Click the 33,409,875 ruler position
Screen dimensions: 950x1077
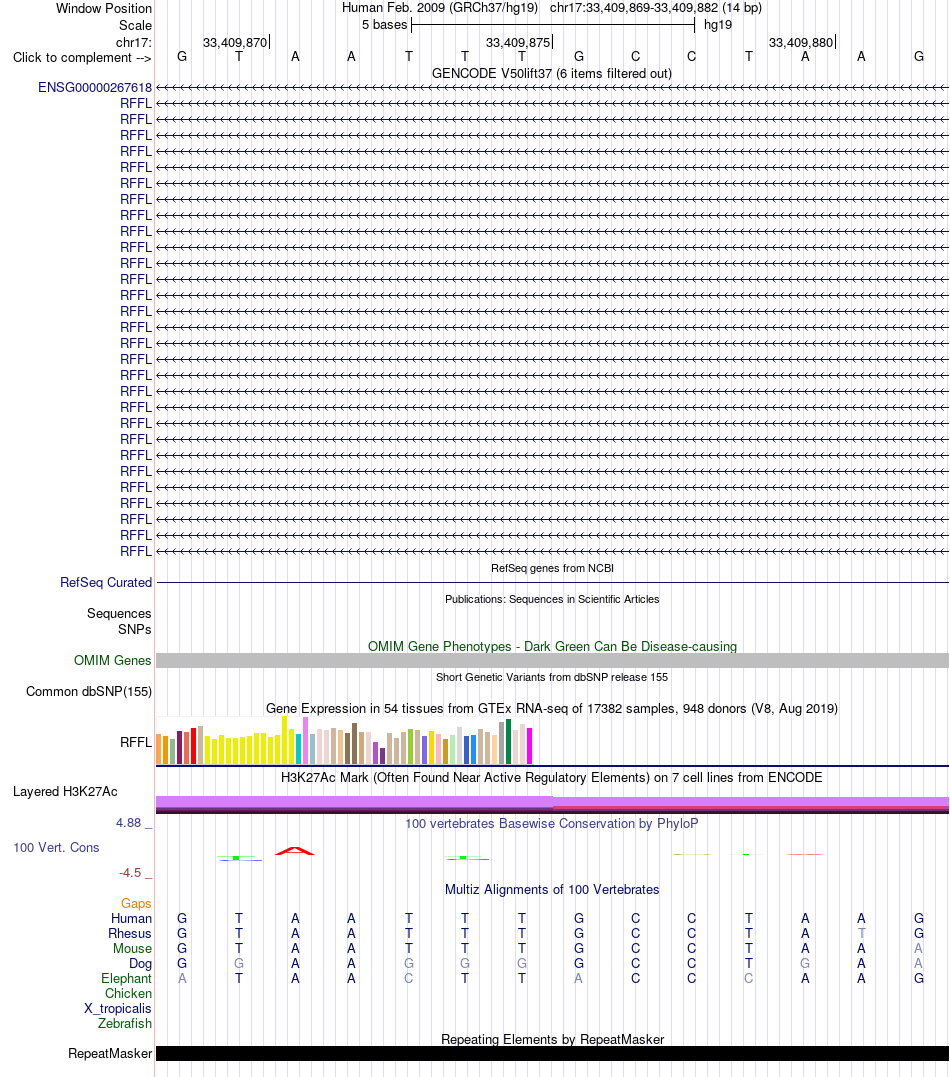coord(518,43)
